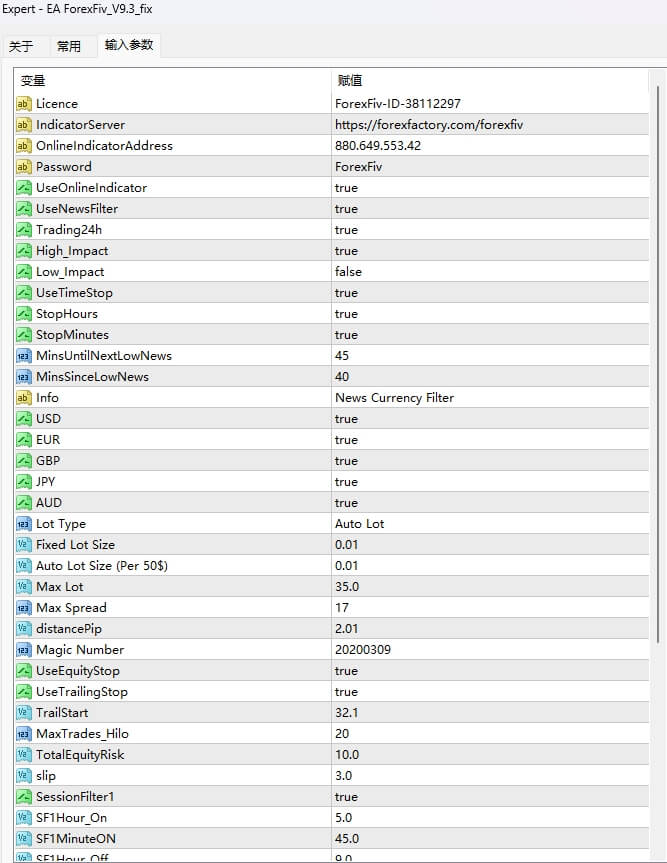The width and height of the screenshot is (667, 863).
Task: Click the boolean icon beside UseEquityStop
Action: (x=25, y=670)
